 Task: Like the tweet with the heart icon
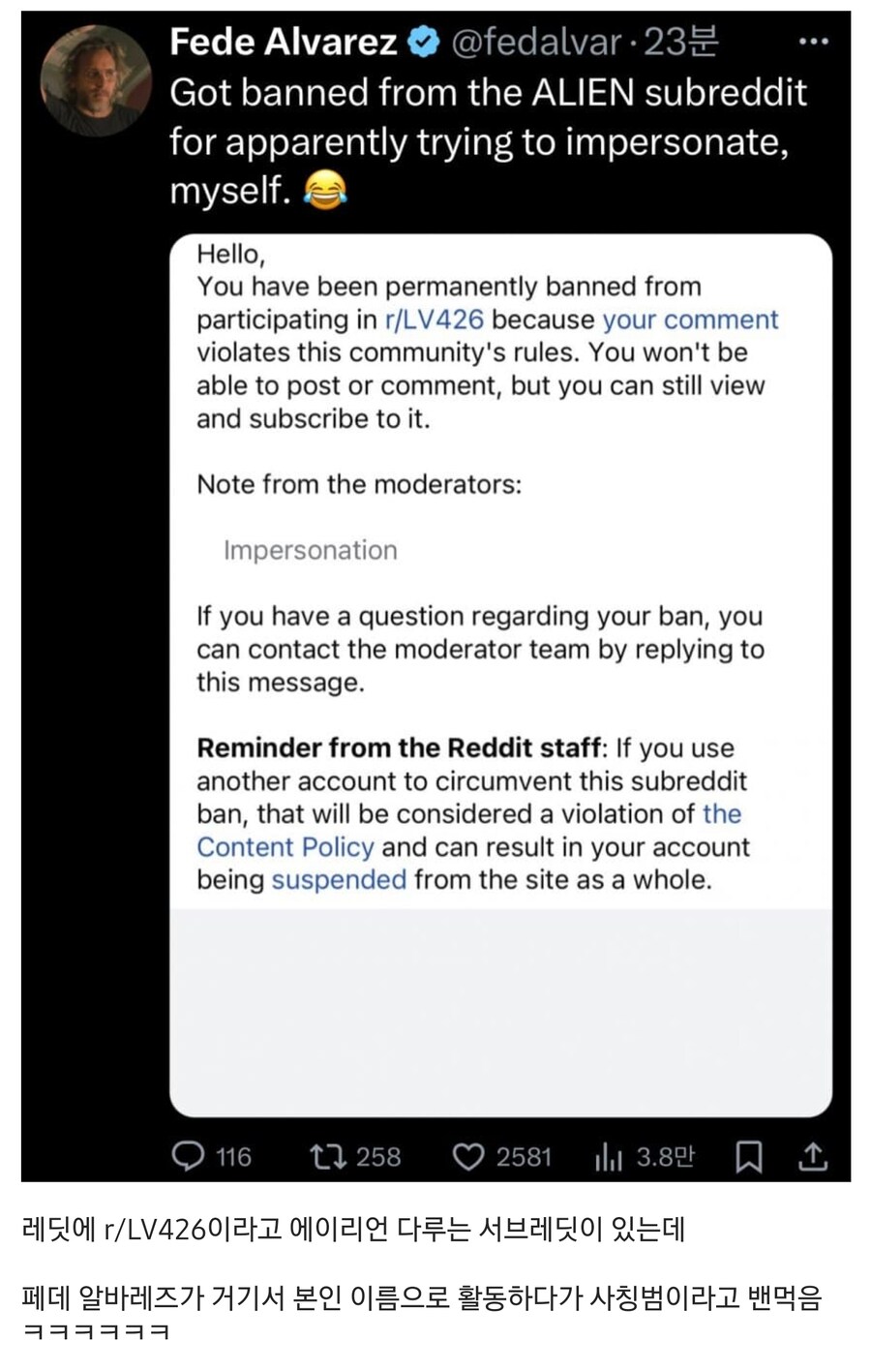pyautogui.click(x=468, y=1156)
